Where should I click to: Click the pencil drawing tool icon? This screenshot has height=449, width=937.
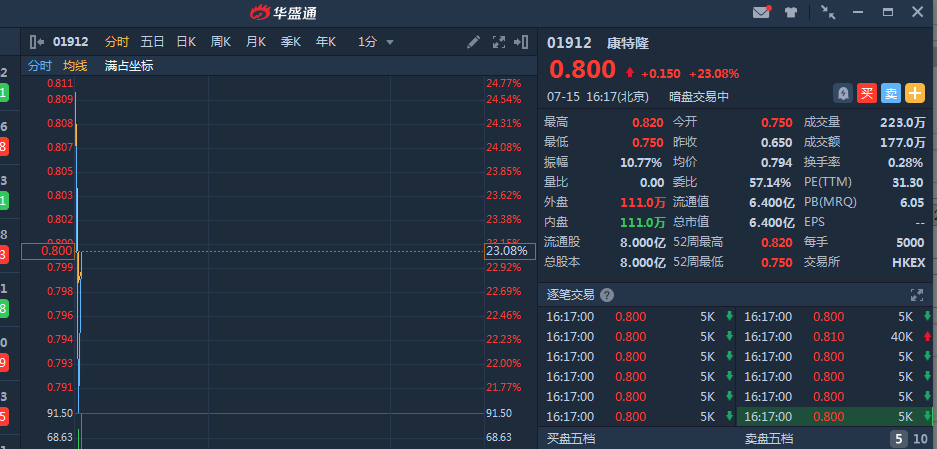(x=474, y=42)
